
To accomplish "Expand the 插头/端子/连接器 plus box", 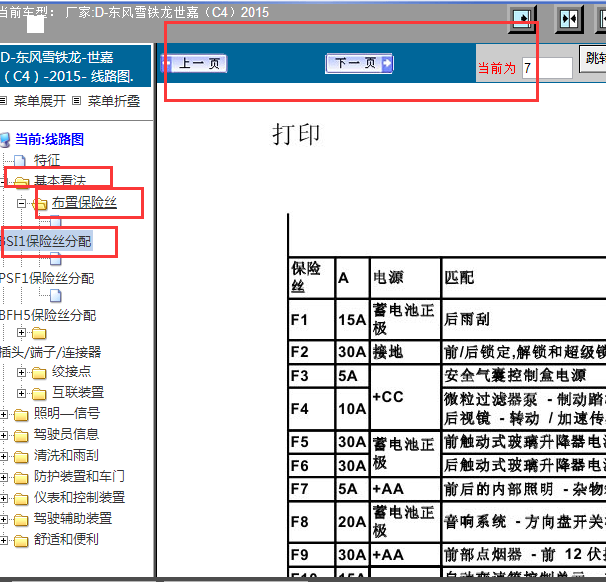I will [22, 332].
